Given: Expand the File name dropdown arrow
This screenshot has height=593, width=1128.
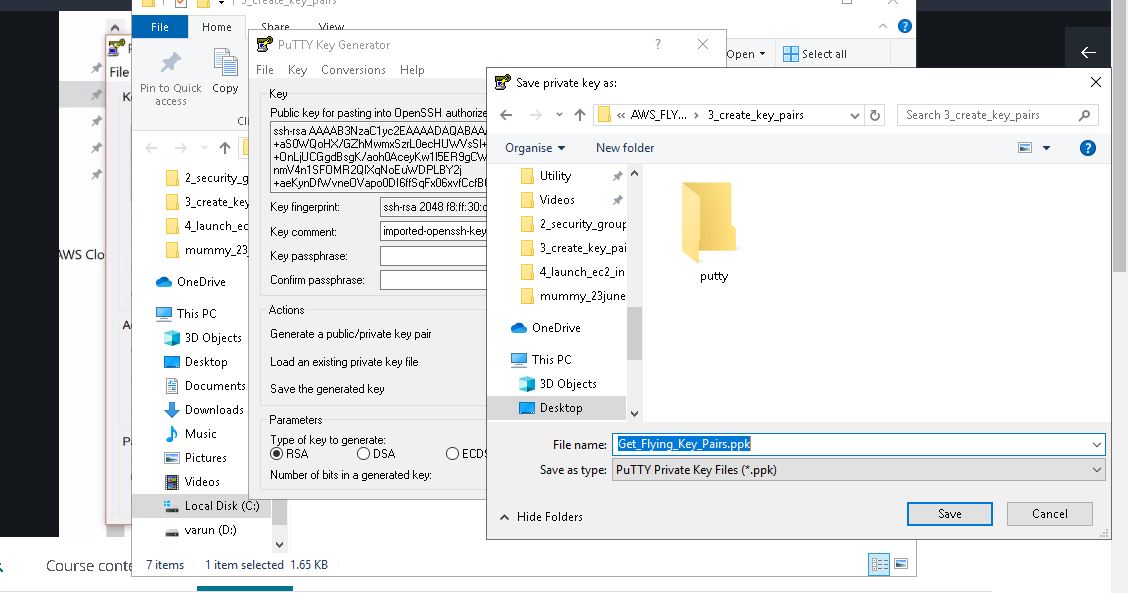Looking at the screenshot, I should pyautogui.click(x=1097, y=445).
